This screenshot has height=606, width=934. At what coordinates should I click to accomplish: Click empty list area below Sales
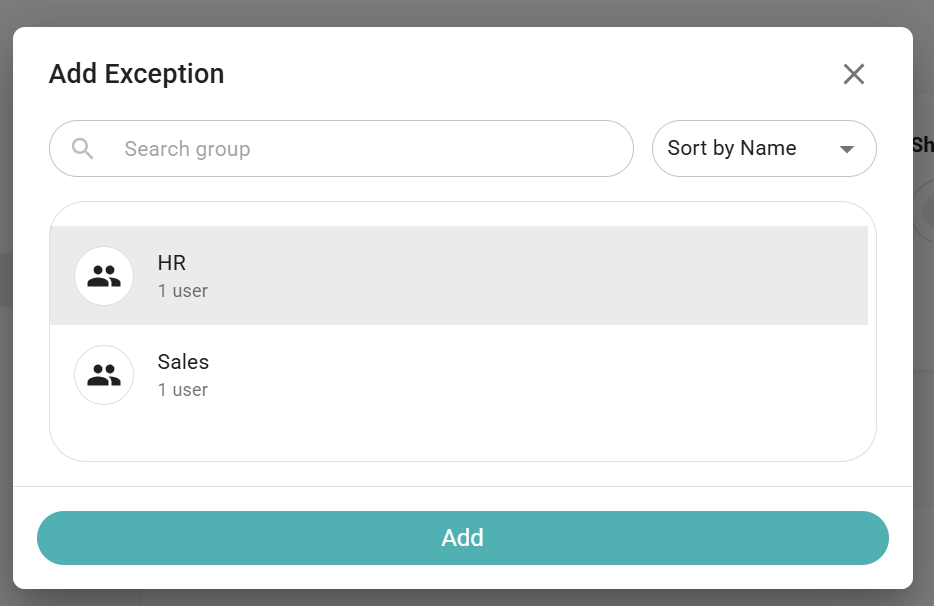[459, 442]
